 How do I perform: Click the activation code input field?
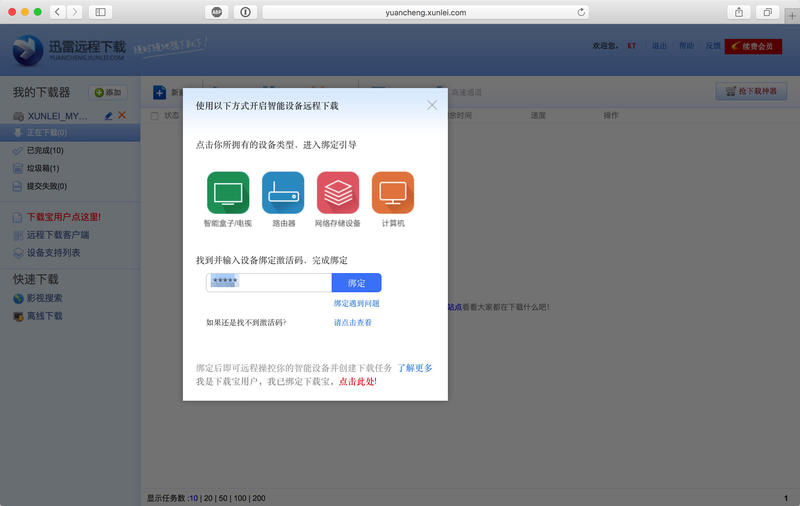coord(269,283)
